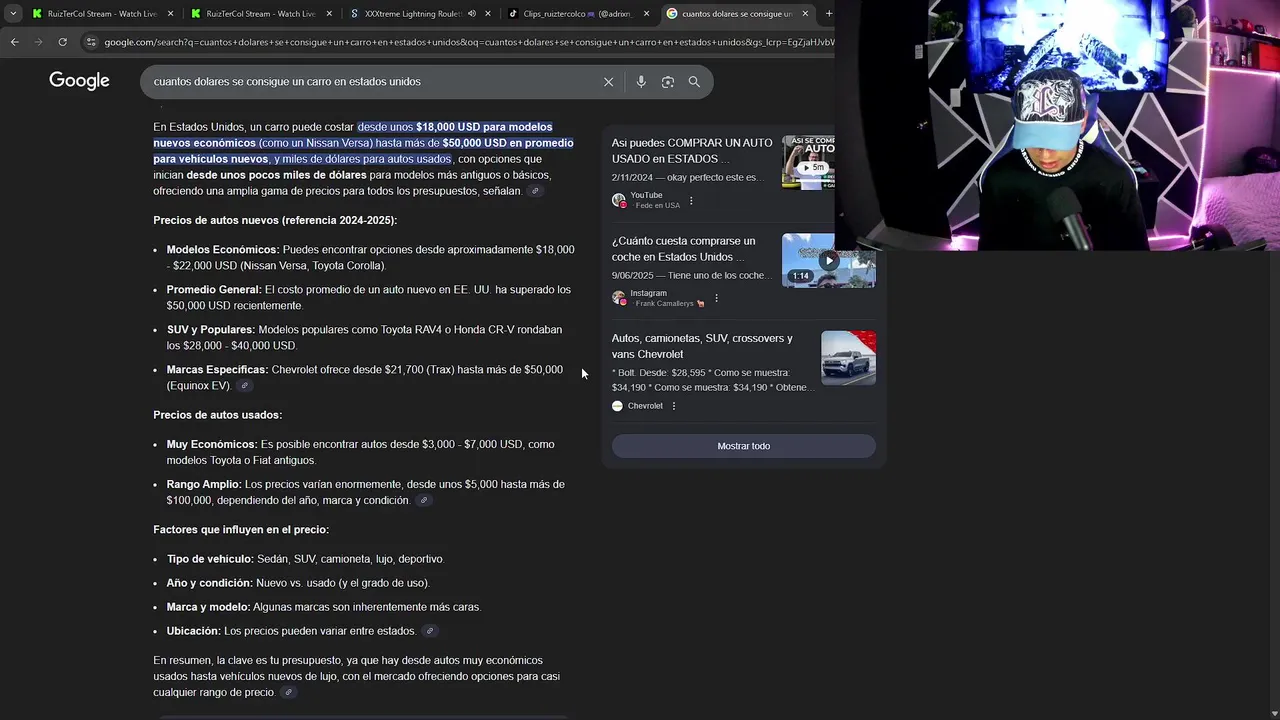Submit search with magnifier icon
The width and height of the screenshot is (1280, 720).
click(x=694, y=82)
